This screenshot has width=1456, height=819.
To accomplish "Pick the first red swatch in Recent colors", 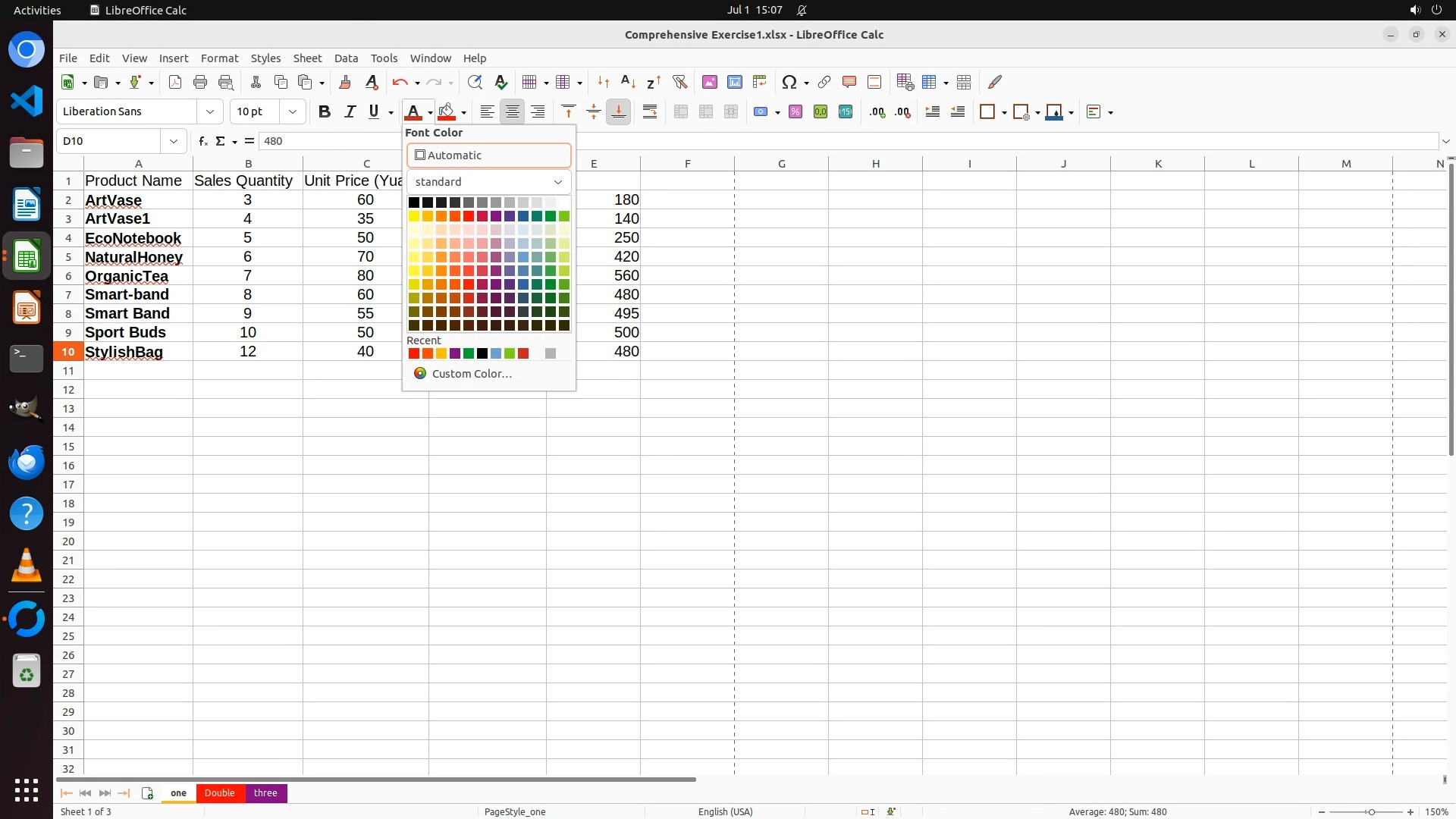I will point(414,353).
